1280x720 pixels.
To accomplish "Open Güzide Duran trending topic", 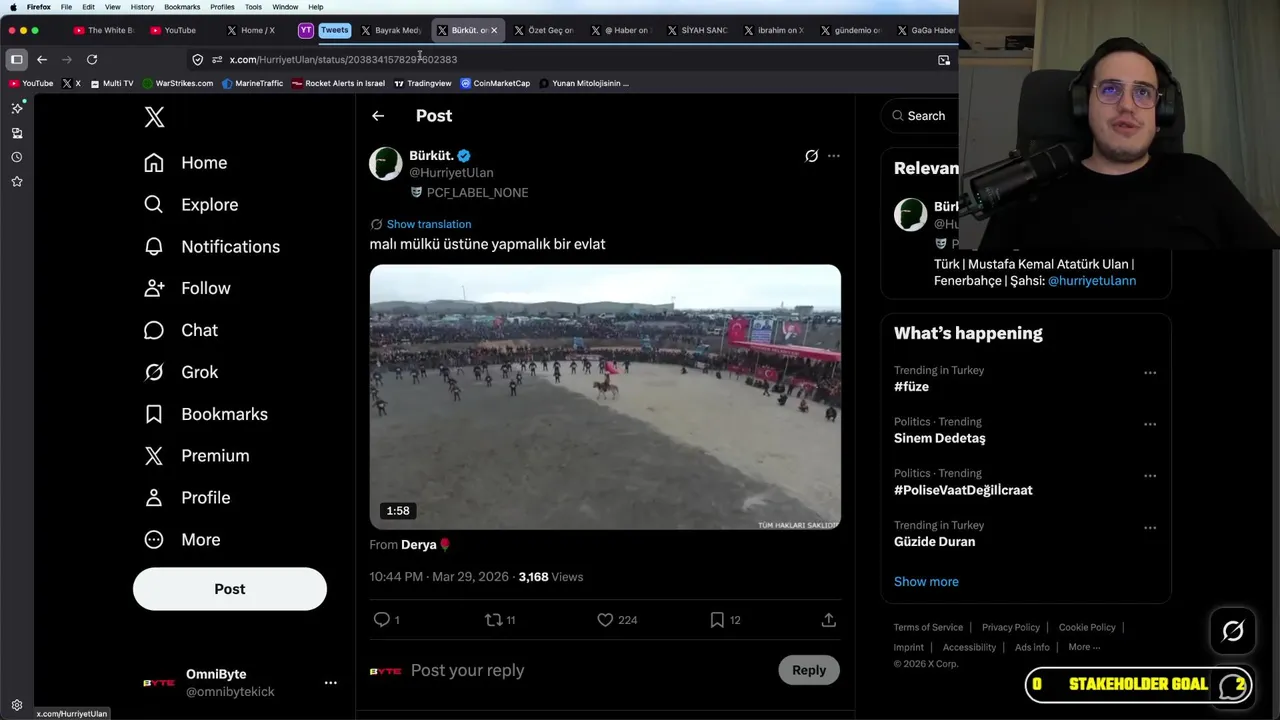I will point(934,542).
